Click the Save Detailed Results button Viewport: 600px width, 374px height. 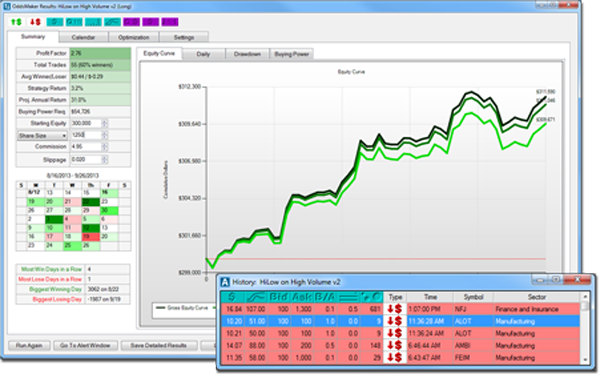tap(159, 345)
